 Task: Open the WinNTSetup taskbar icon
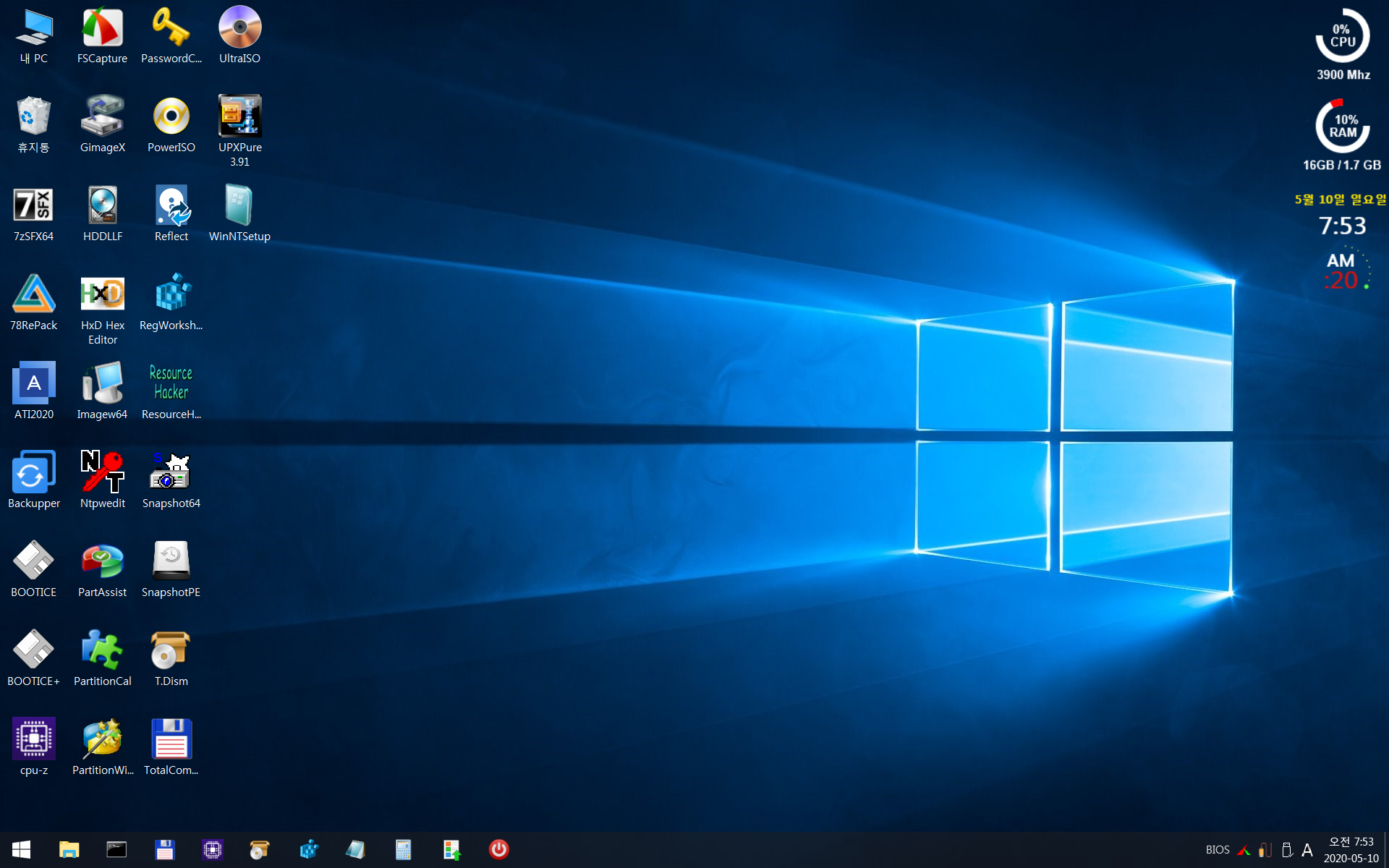click(x=355, y=849)
